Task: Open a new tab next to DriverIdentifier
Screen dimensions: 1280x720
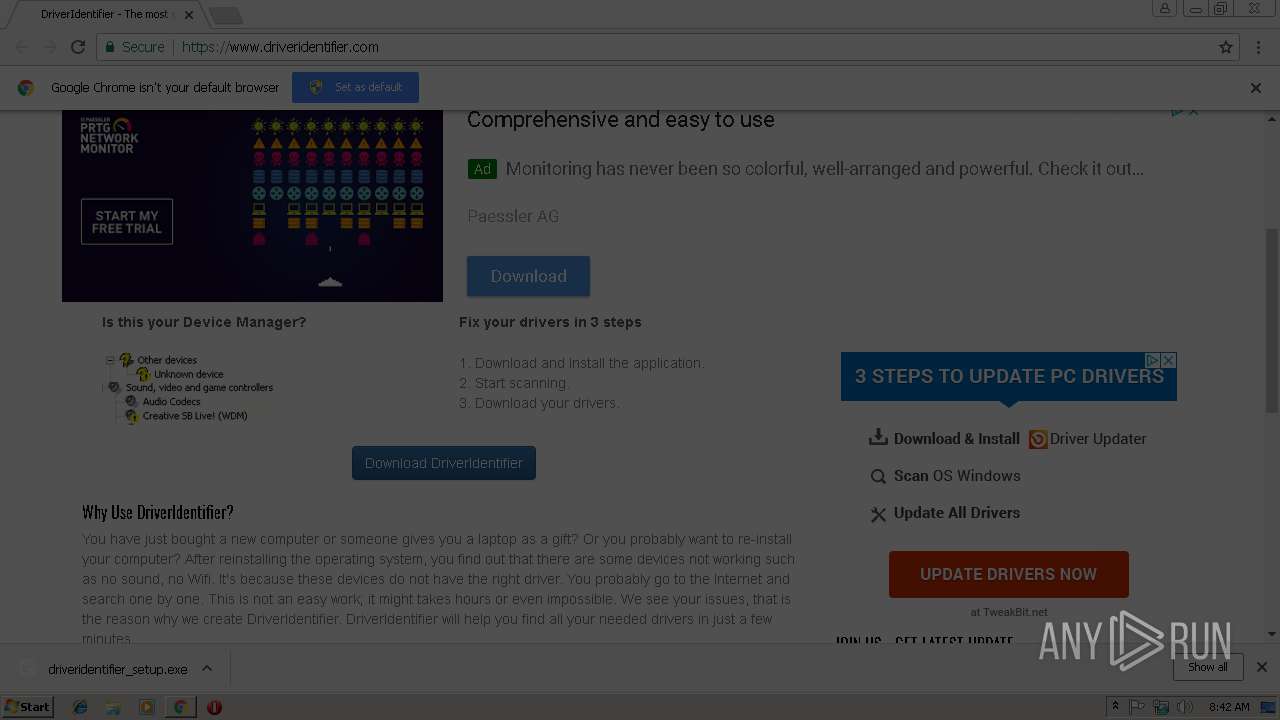Action: [x=226, y=15]
